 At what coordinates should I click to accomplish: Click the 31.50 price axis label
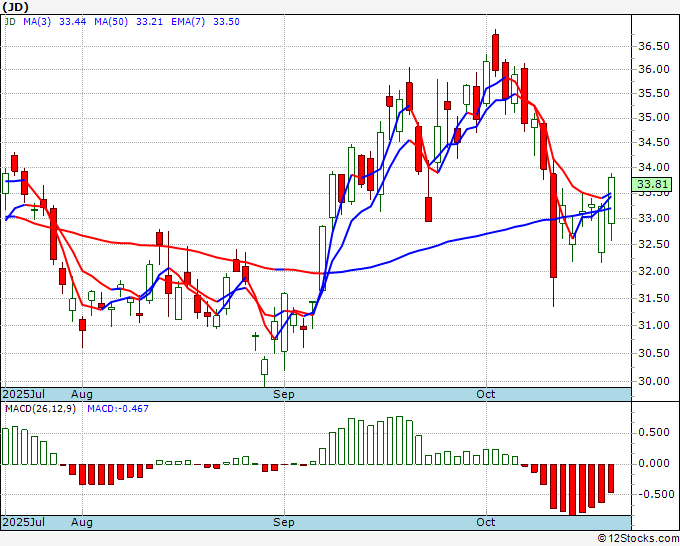point(653,298)
